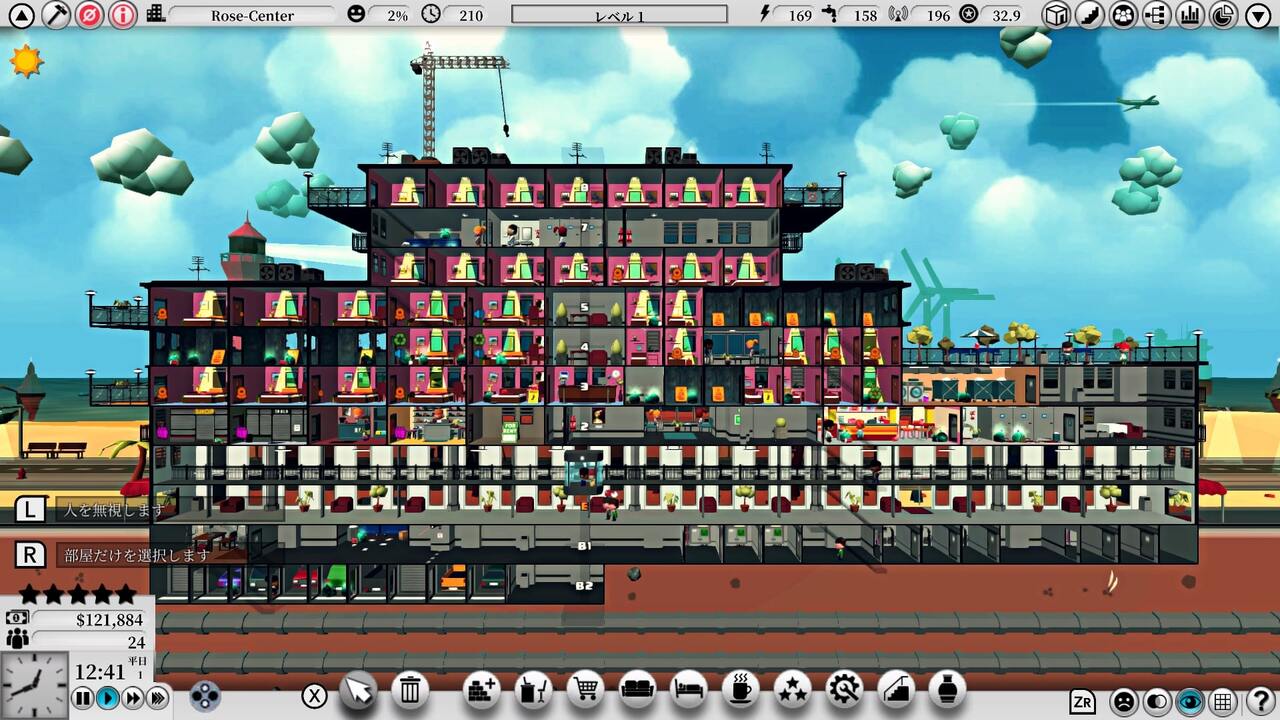The width and height of the screenshot is (1280, 720).
Task: Toggle the overlapping circles contrast overlay
Action: [1157, 702]
